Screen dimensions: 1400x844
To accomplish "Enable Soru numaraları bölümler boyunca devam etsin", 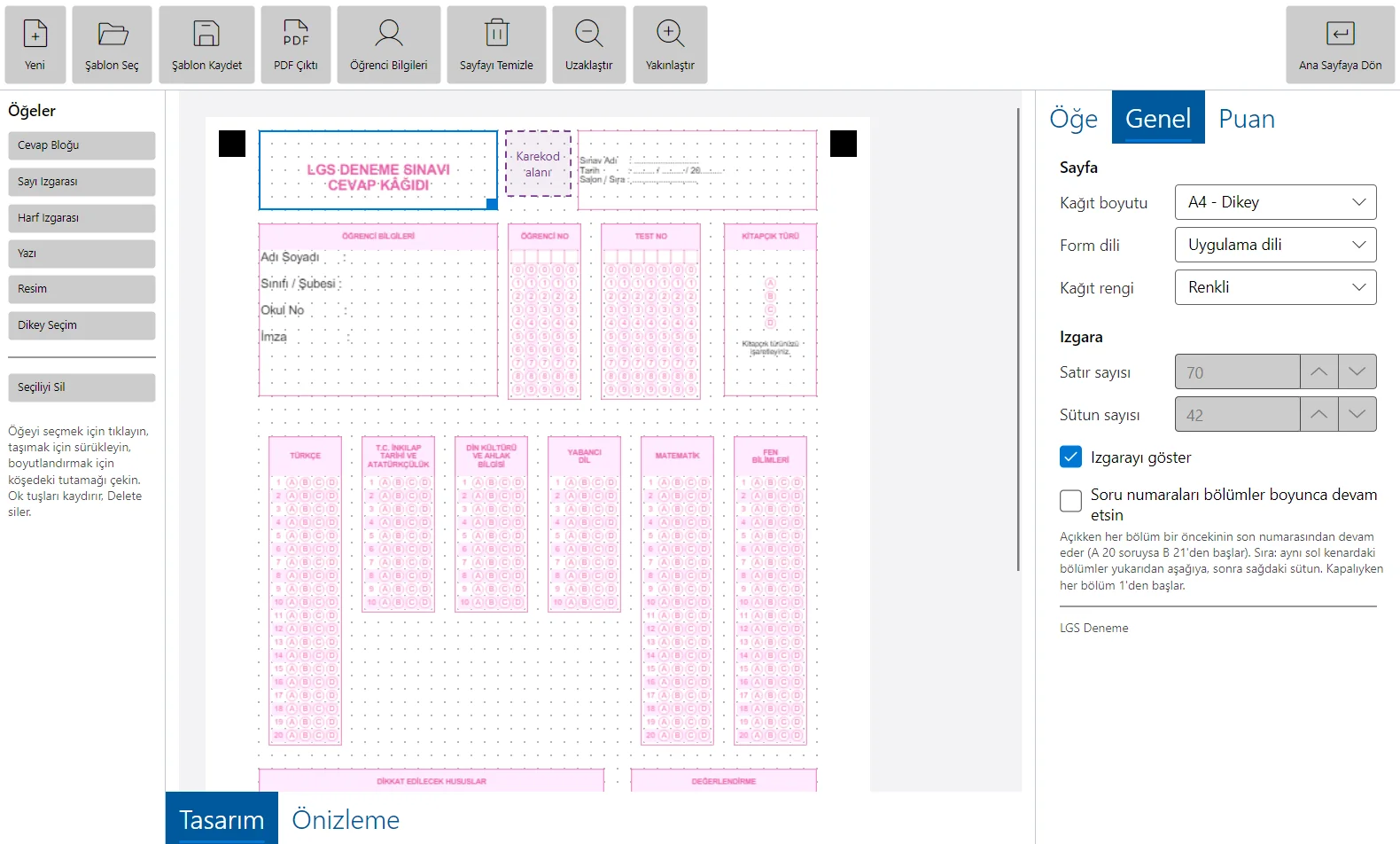I will 1070,501.
